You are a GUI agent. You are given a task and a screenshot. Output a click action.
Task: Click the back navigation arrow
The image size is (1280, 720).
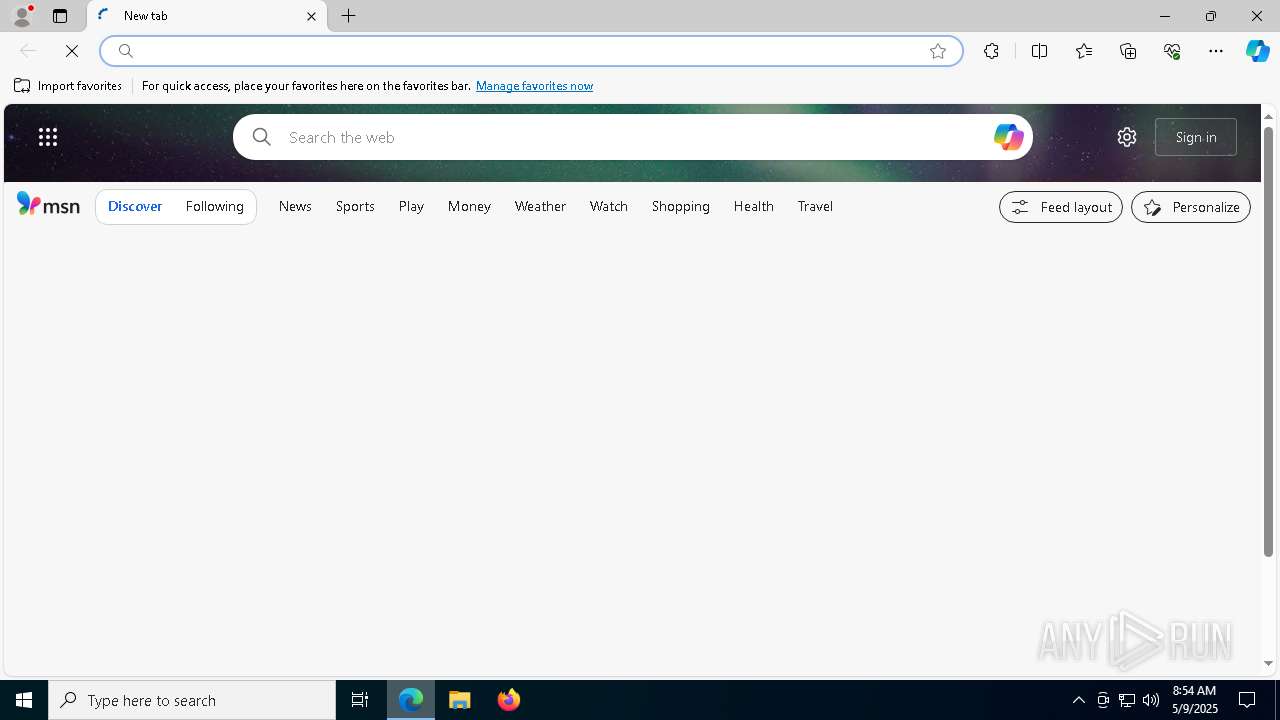tap(28, 51)
